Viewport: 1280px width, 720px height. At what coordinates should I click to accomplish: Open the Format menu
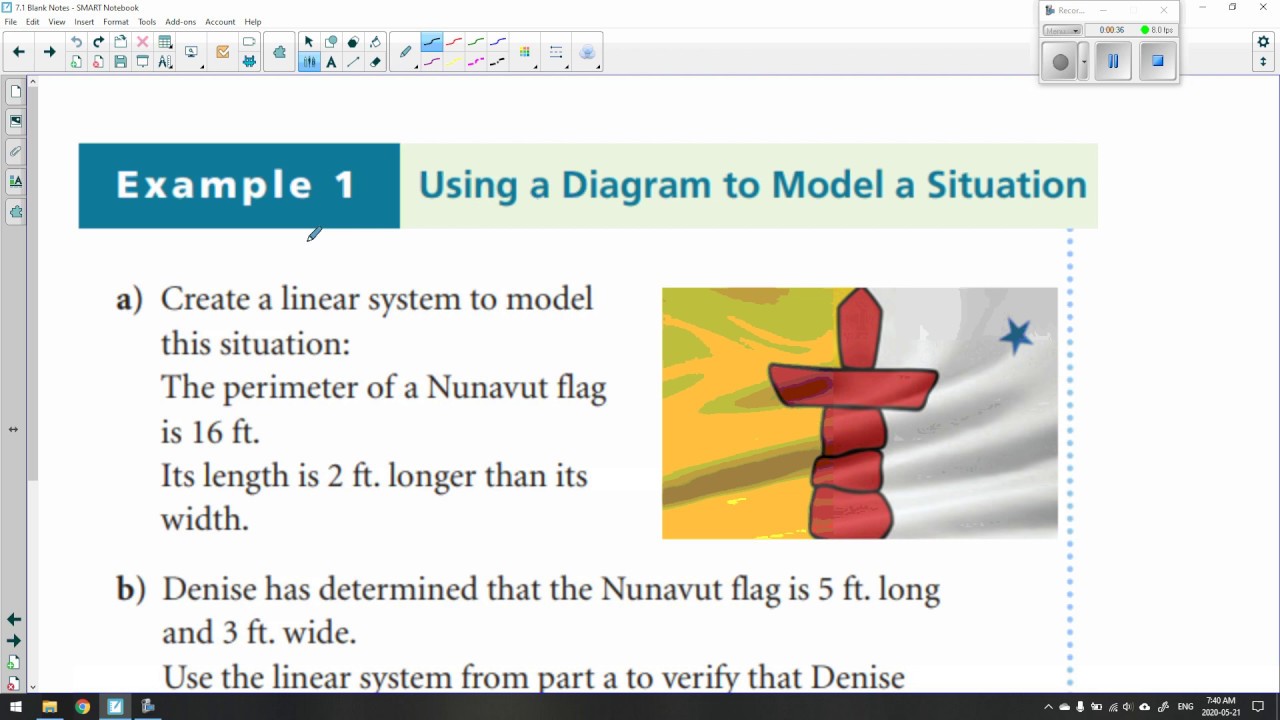coord(116,22)
